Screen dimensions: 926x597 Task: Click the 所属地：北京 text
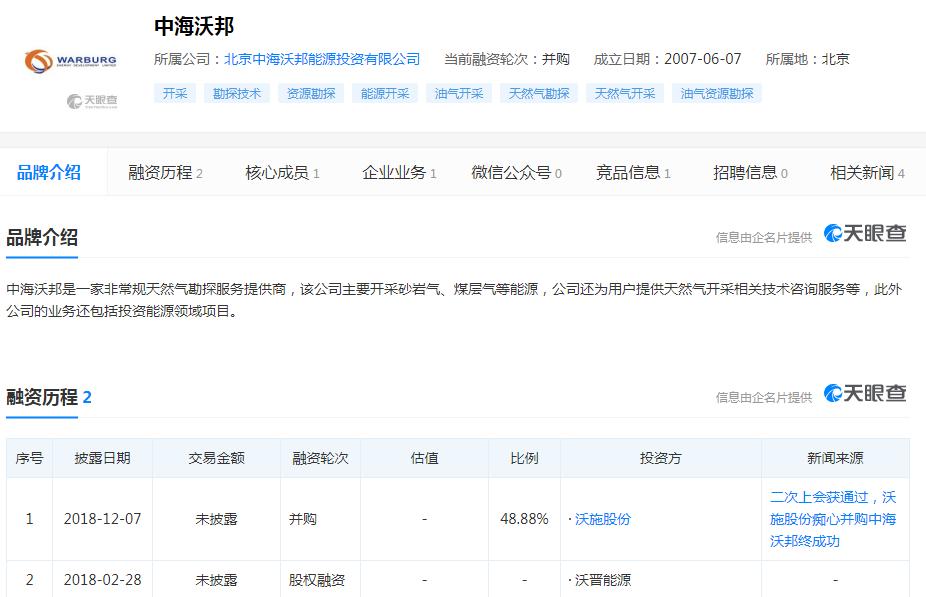(807, 59)
